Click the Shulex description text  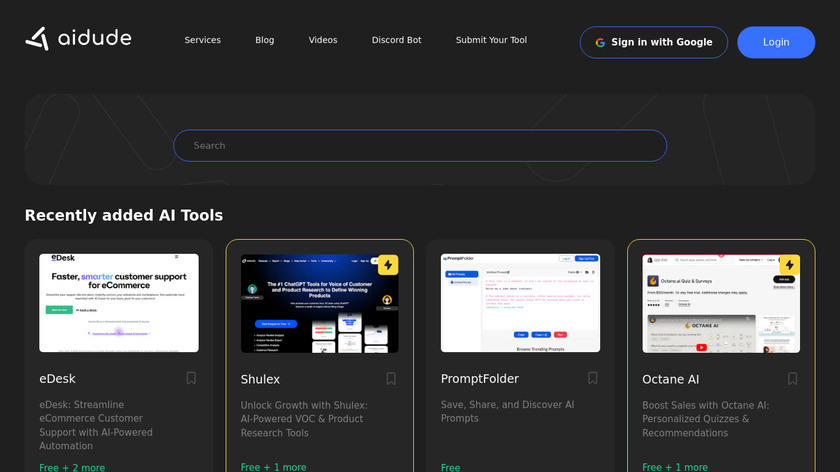pos(304,419)
